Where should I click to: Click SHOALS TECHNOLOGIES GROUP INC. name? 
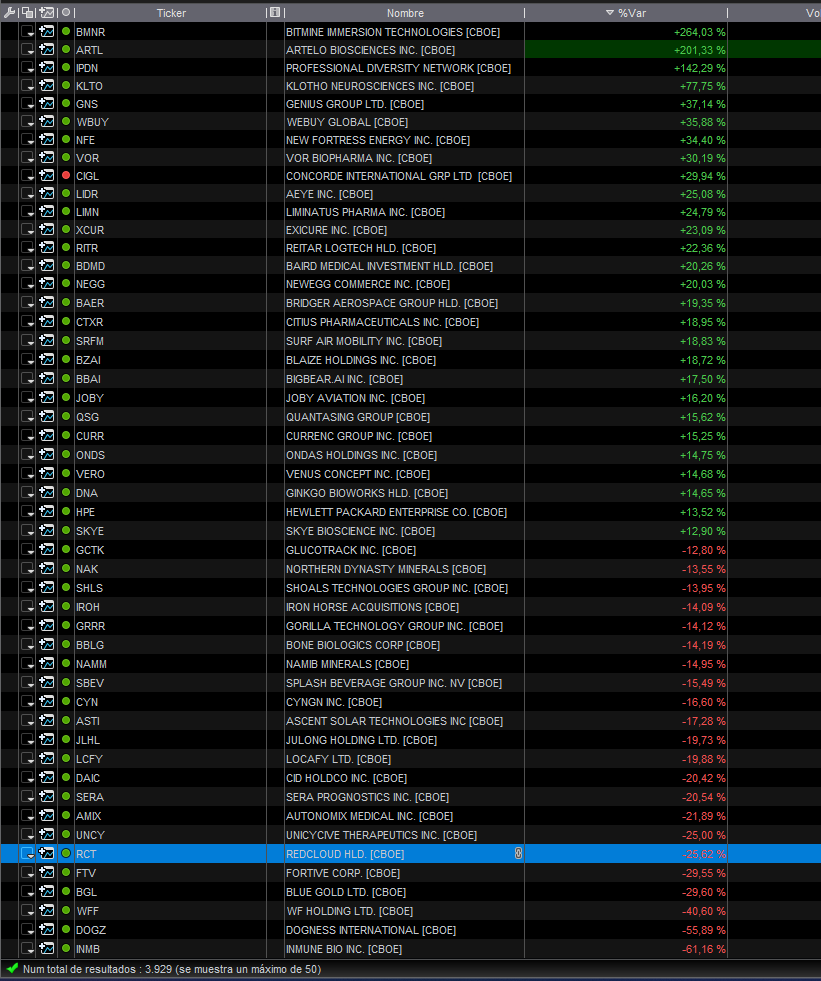click(397, 588)
